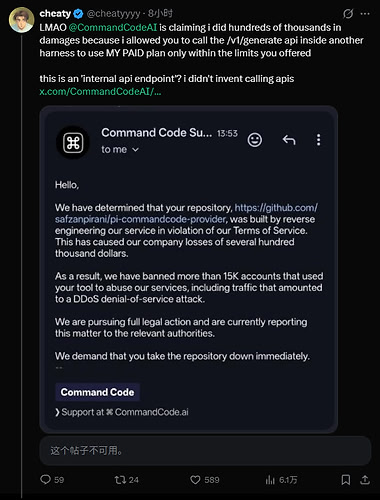
Task: Click the Command Code signature button
Action: (x=97, y=392)
